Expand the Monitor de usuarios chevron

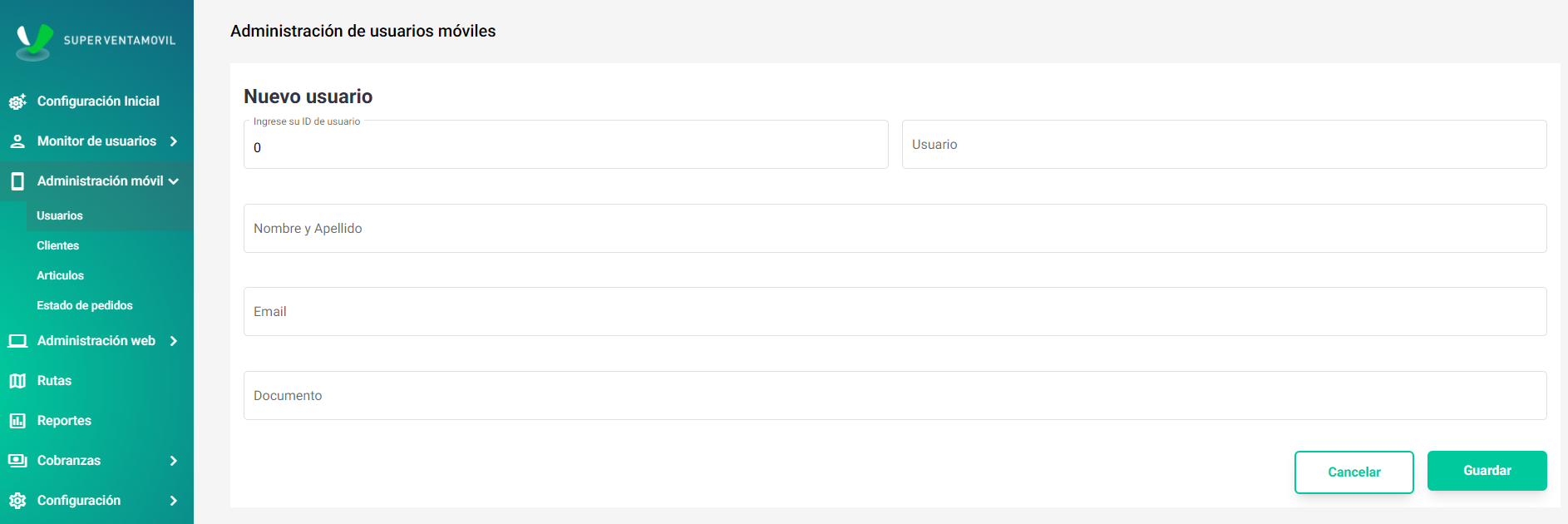pyautogui.click(x=174, y=141)
